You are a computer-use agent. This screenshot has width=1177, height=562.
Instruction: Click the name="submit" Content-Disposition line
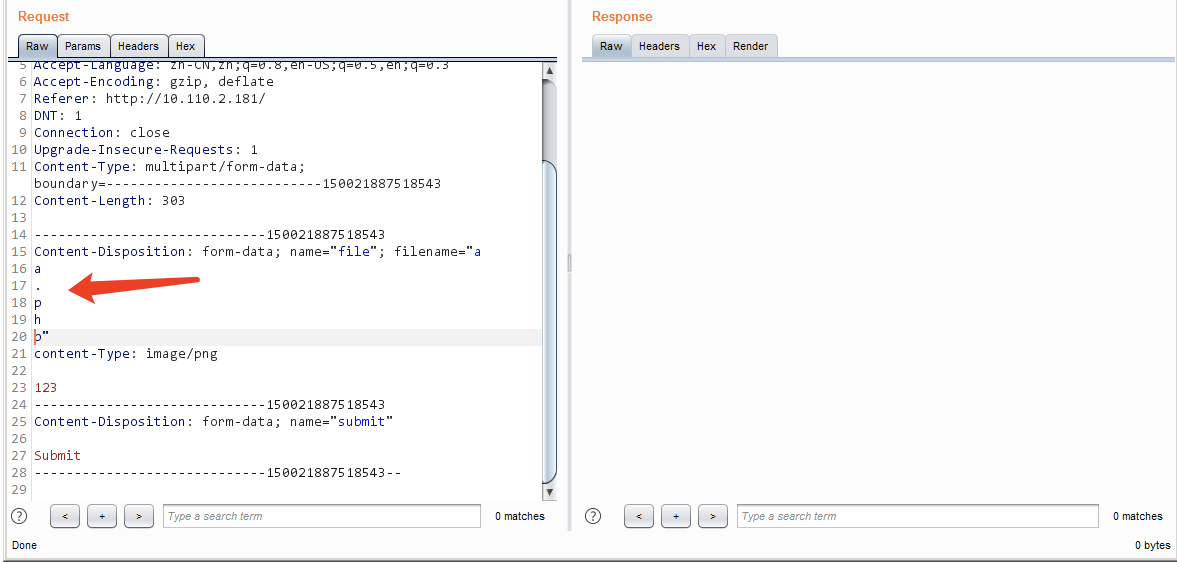click(213, 421)
